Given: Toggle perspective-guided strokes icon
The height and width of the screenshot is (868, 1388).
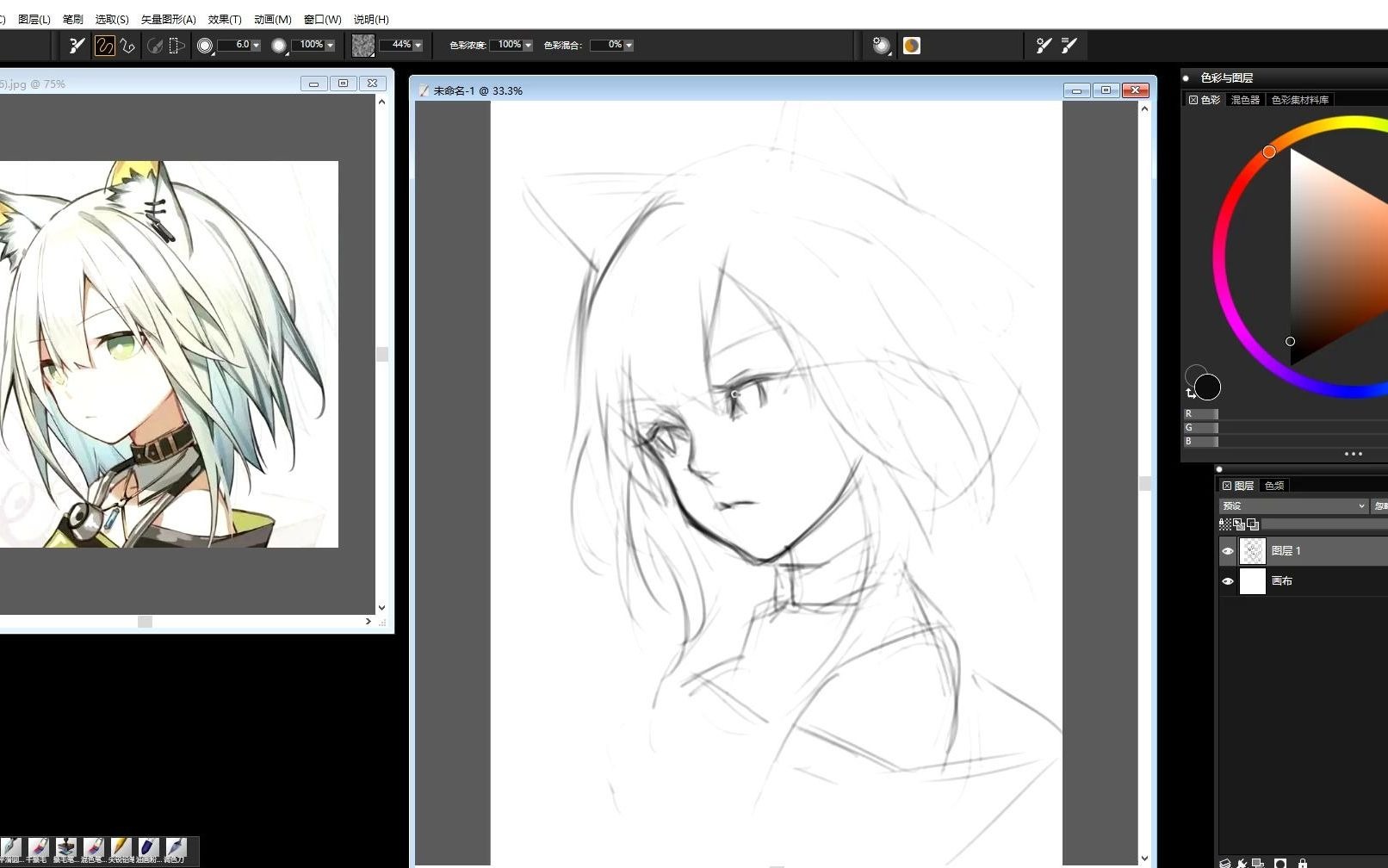Looking at the screenshot, I should (177, 46).
